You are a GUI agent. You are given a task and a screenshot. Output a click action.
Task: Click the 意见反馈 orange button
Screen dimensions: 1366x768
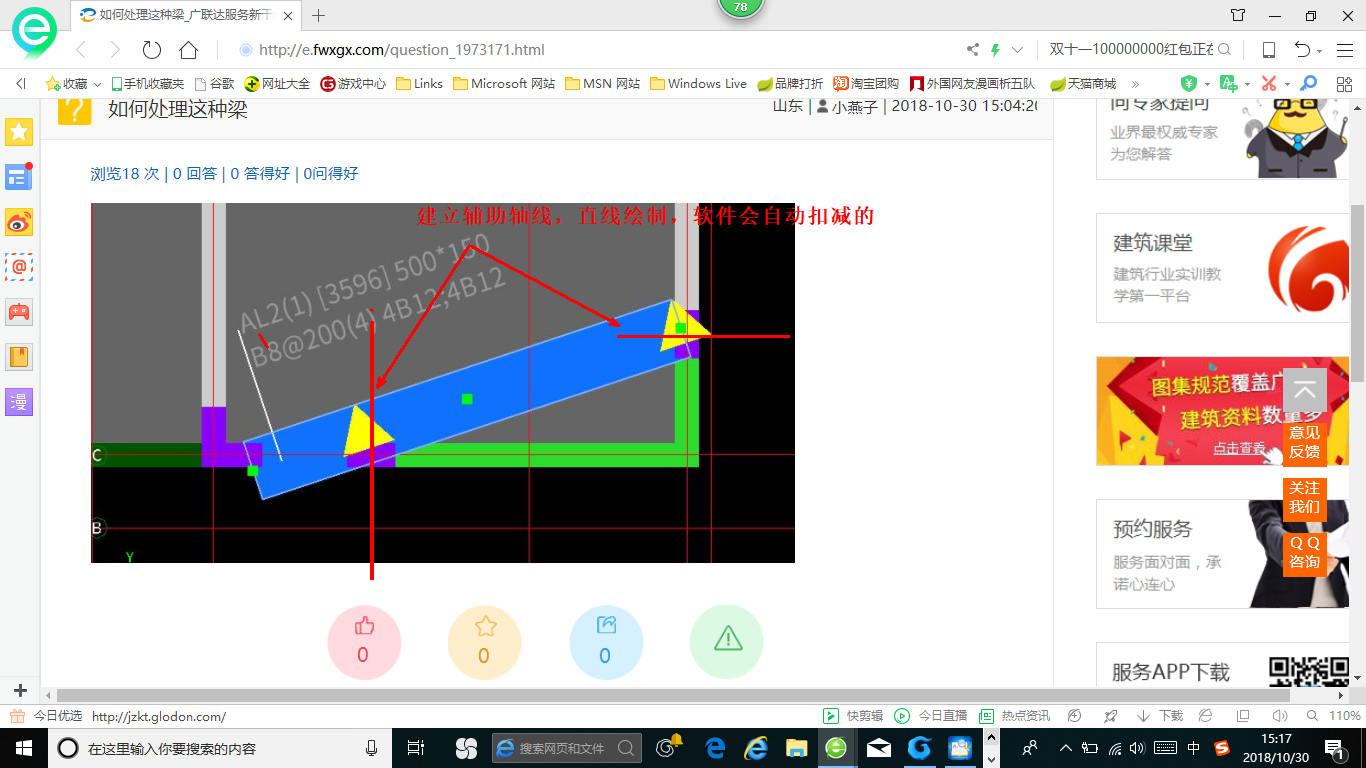[x=1304, y=442]
